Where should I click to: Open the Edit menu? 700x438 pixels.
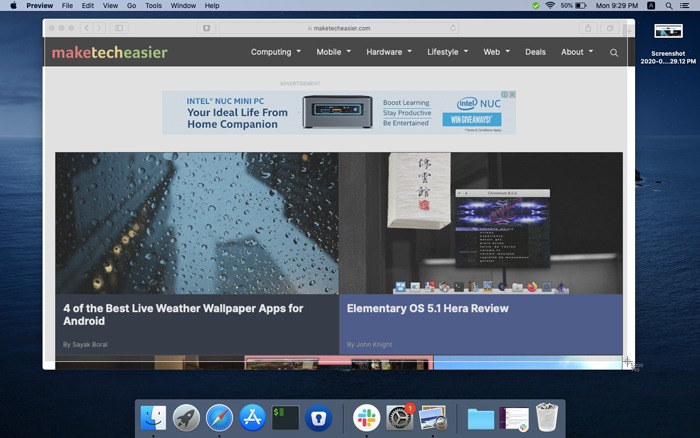pyautogui.click(x=88, y=5)
